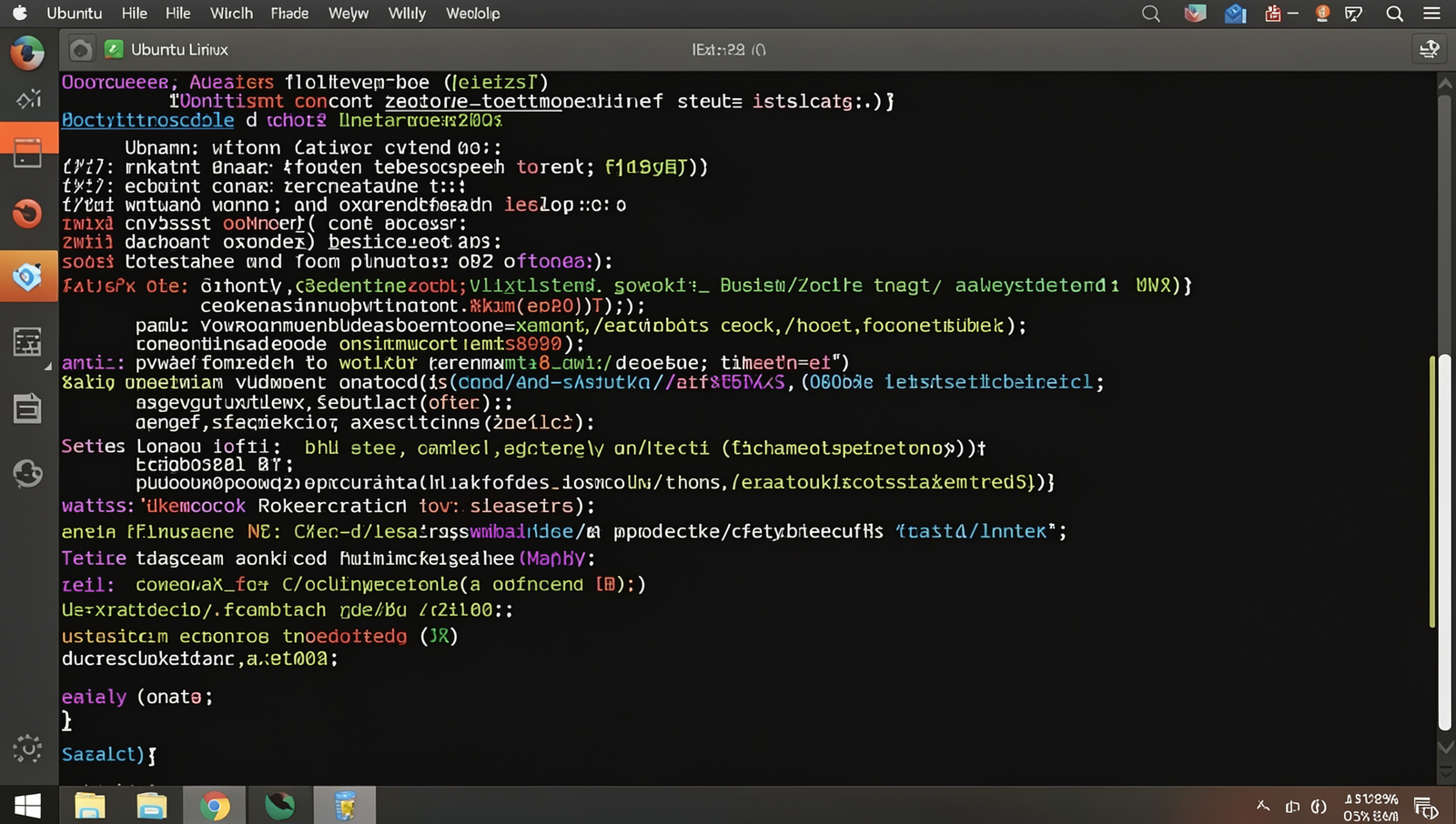Open the Welyw menu
Viewport: 1456px width, 824px height.
(349, 14)
